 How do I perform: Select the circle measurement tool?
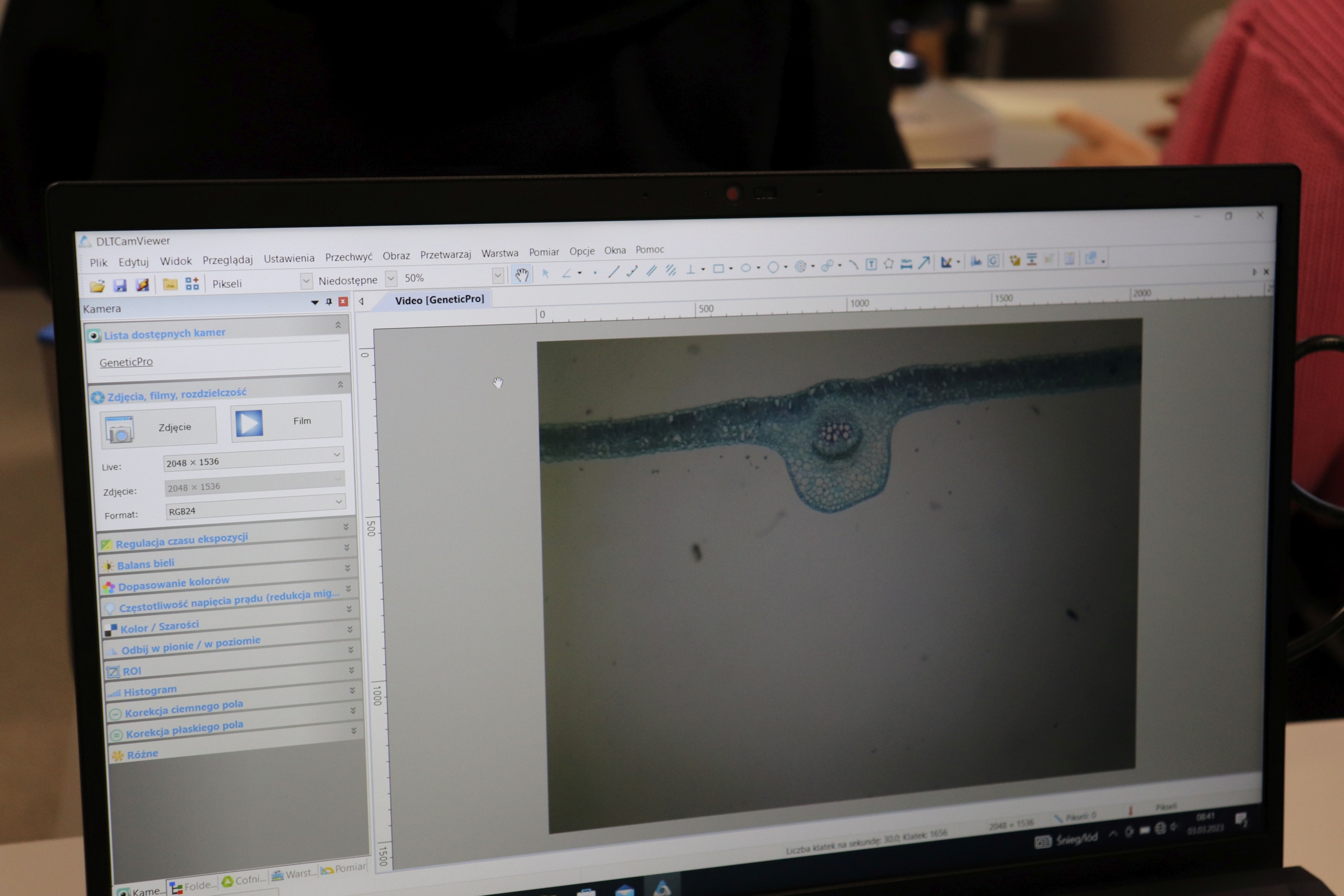click(773, 267)
